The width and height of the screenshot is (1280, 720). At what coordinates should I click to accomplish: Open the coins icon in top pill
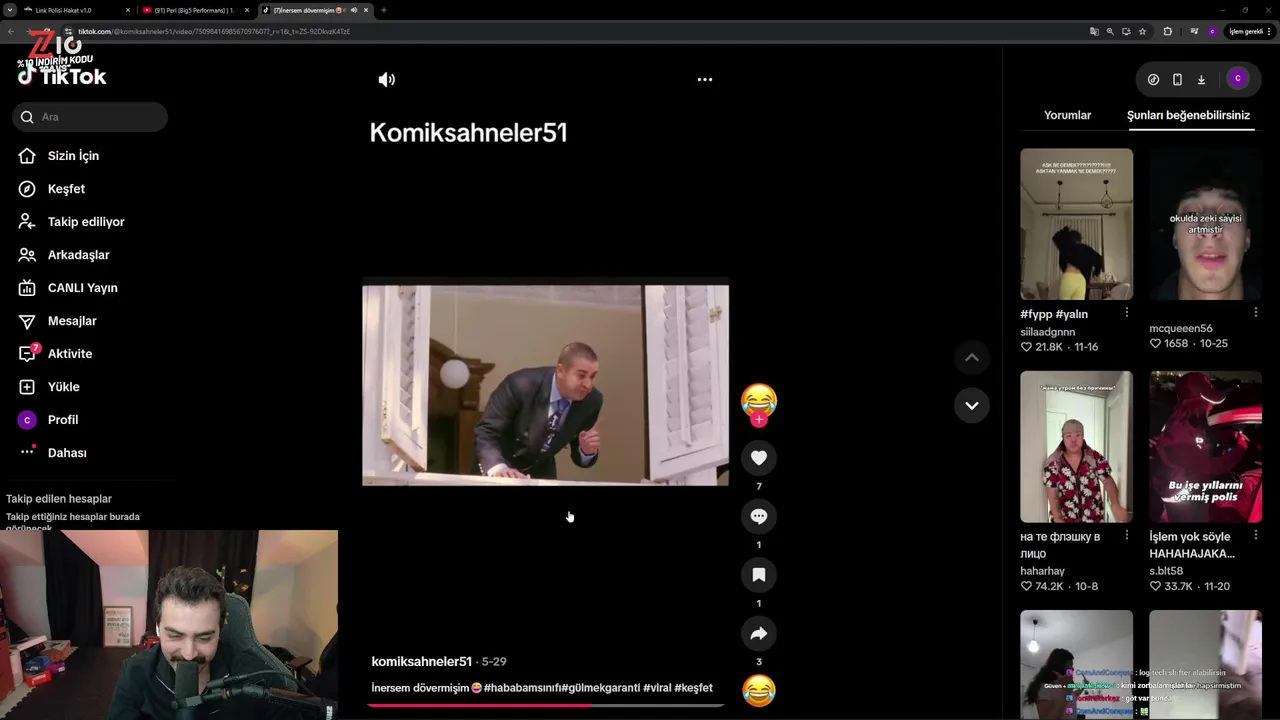coord(1153,79)
